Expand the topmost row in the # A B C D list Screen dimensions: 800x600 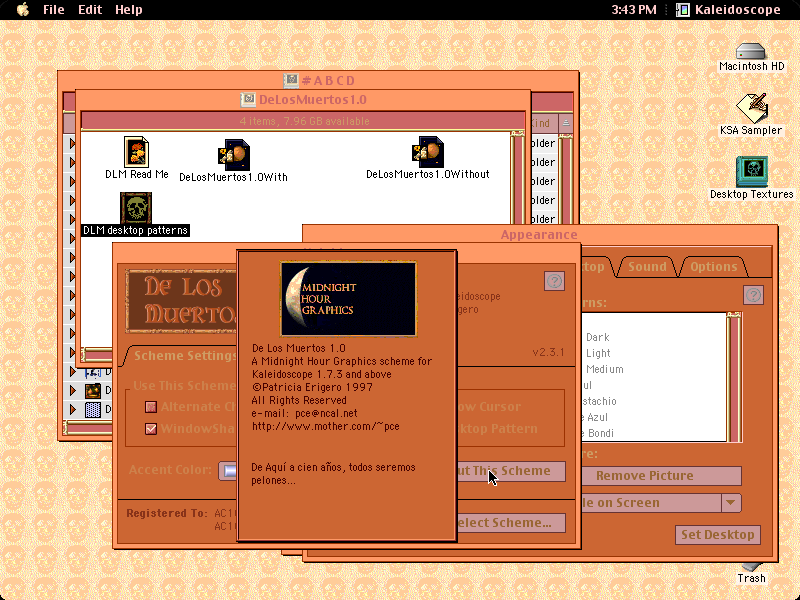tap(73, 143)
